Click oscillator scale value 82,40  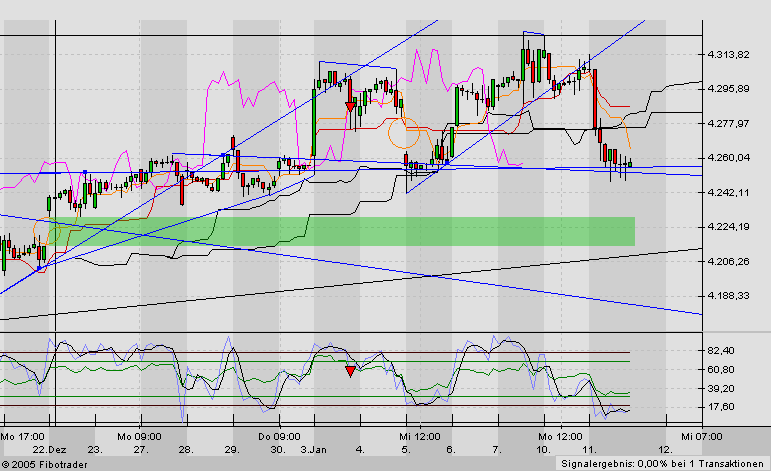(x=721, y=351)
